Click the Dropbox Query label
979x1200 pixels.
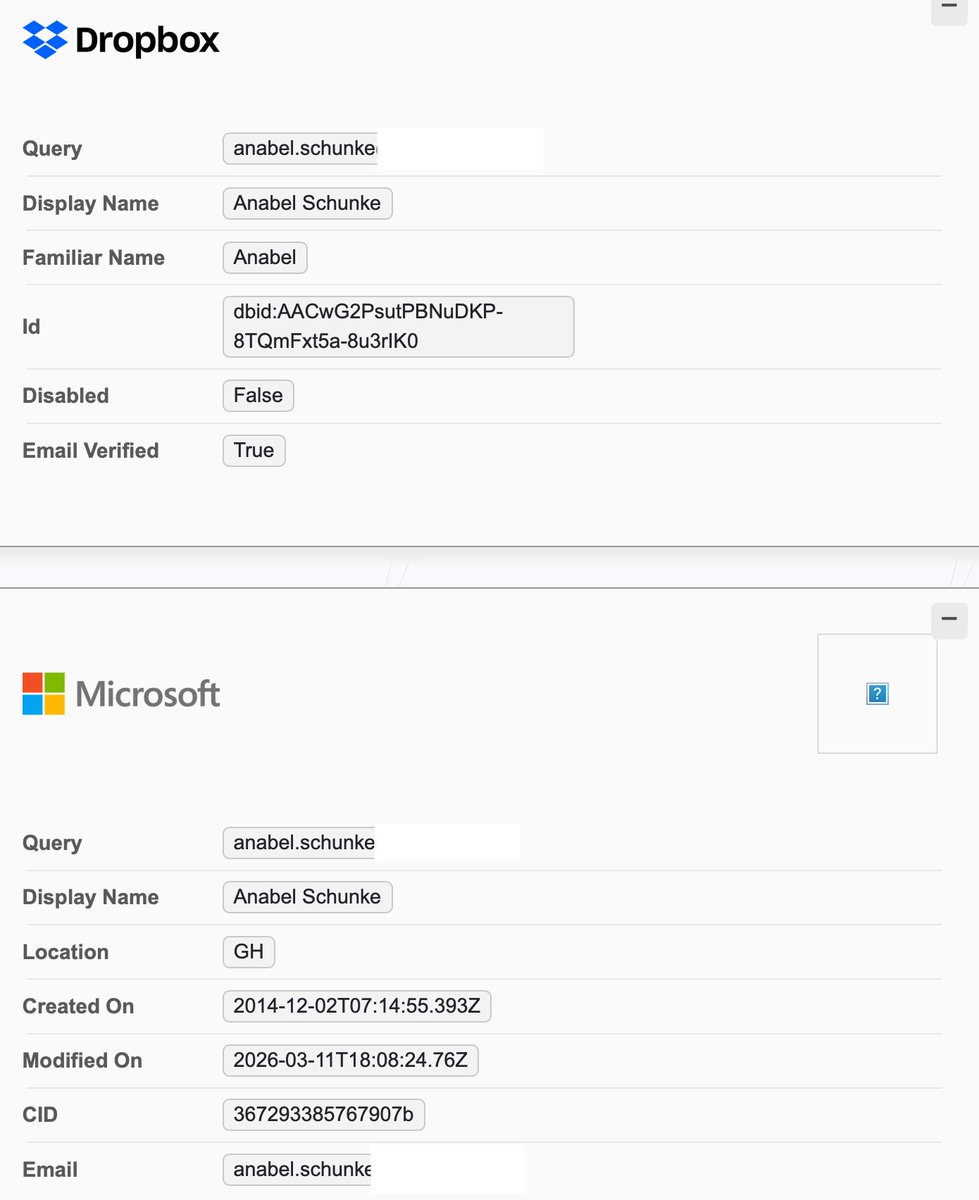point(52,149)
